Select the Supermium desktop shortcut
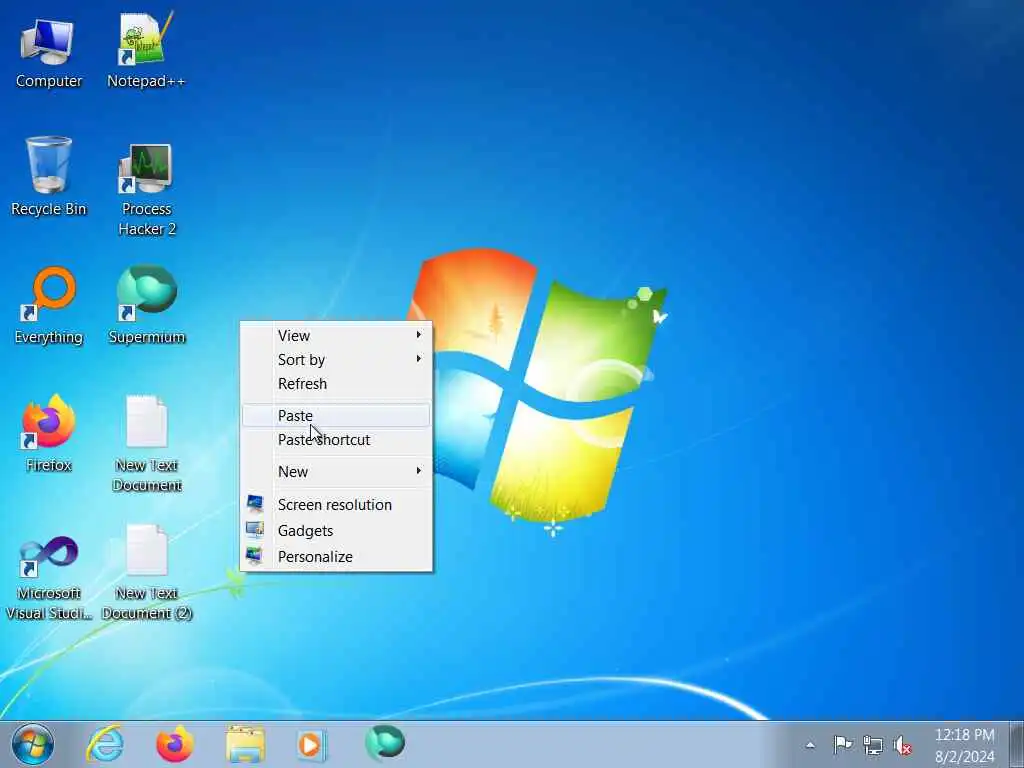This screenshot has height=768, width=1024. pos(147,304)
